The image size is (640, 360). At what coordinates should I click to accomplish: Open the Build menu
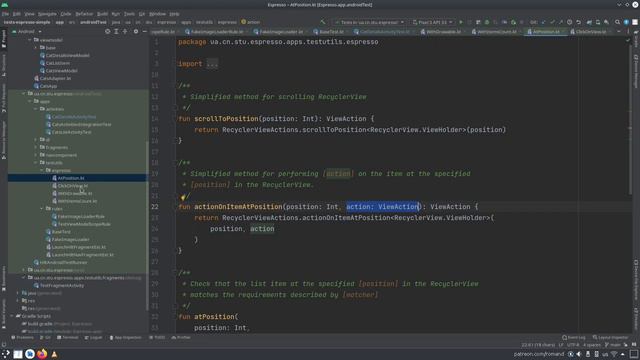(102, 13)
